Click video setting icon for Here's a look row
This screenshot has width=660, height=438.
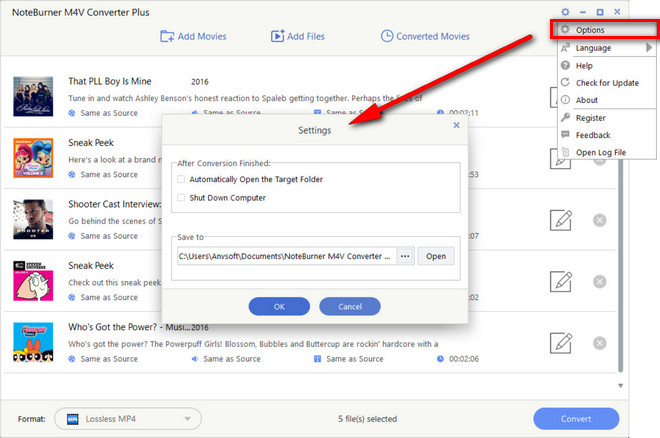[x=72, y=175]
